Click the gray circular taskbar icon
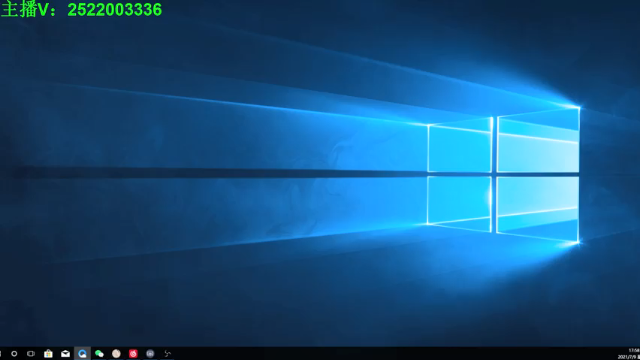The image size is (640, 360). pos(150,353)
